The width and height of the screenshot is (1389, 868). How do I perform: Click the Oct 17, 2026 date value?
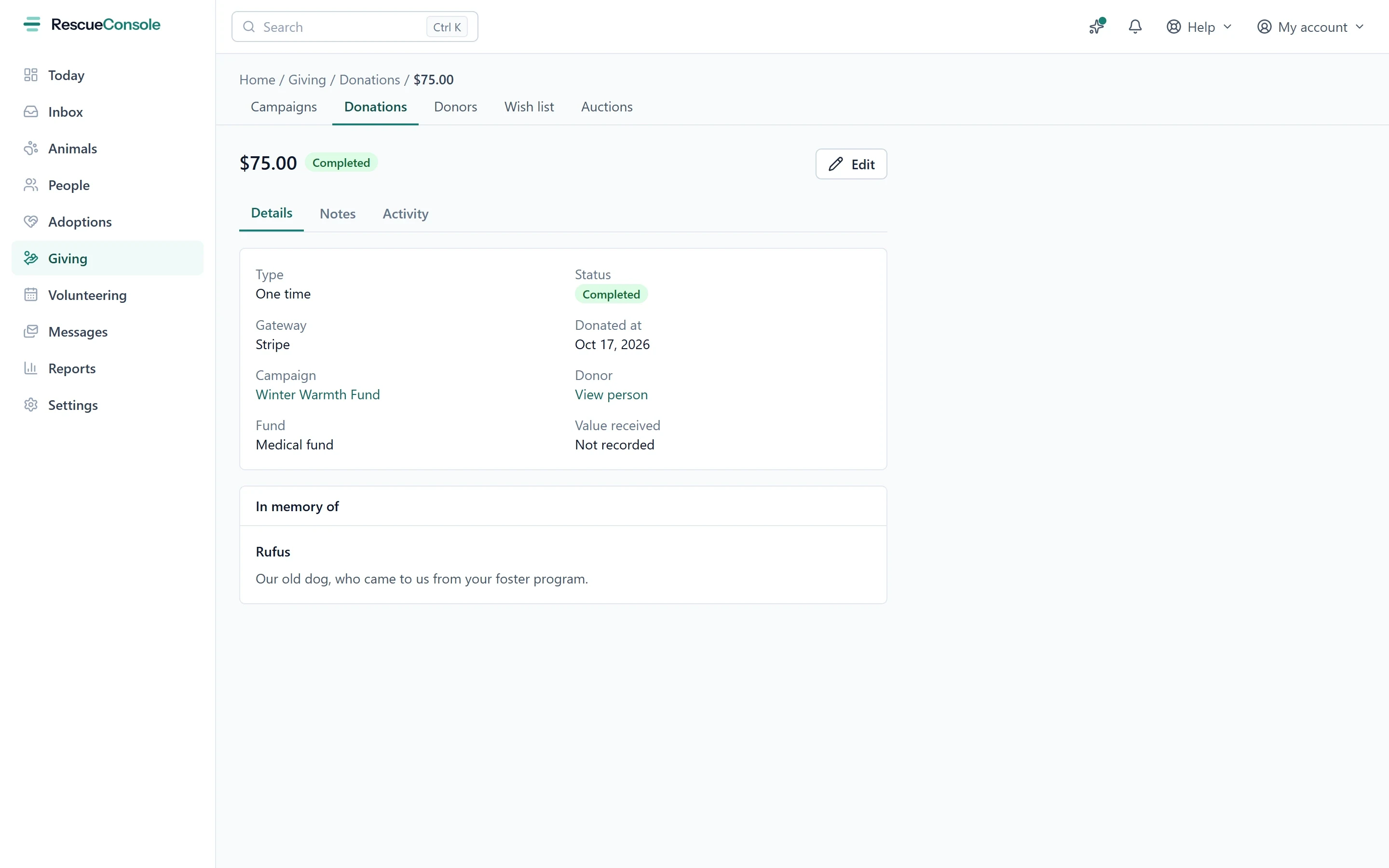[x=613, y=344]
